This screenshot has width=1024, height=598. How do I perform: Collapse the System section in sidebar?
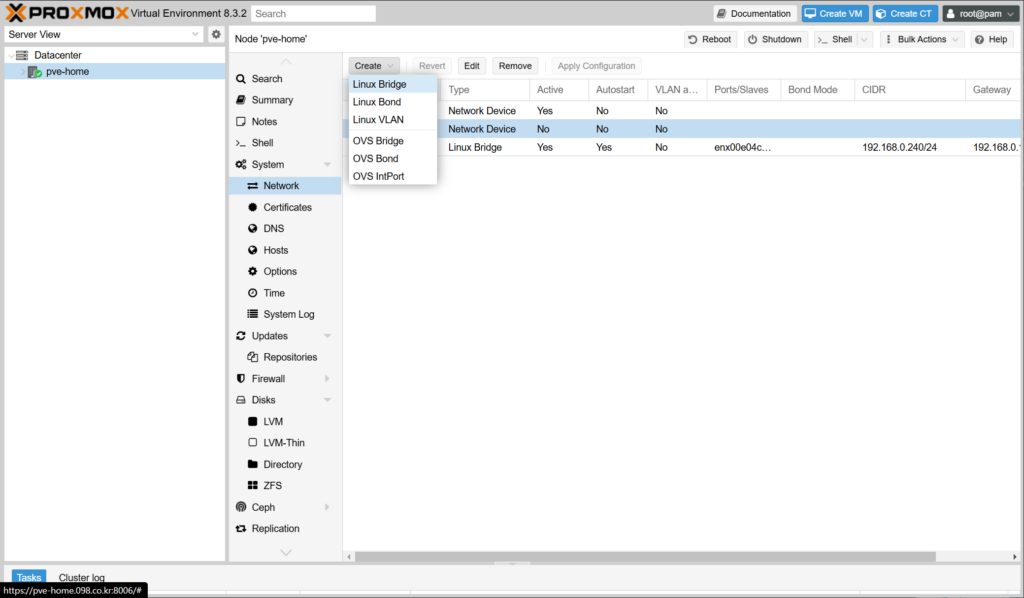tap(327, 164)
